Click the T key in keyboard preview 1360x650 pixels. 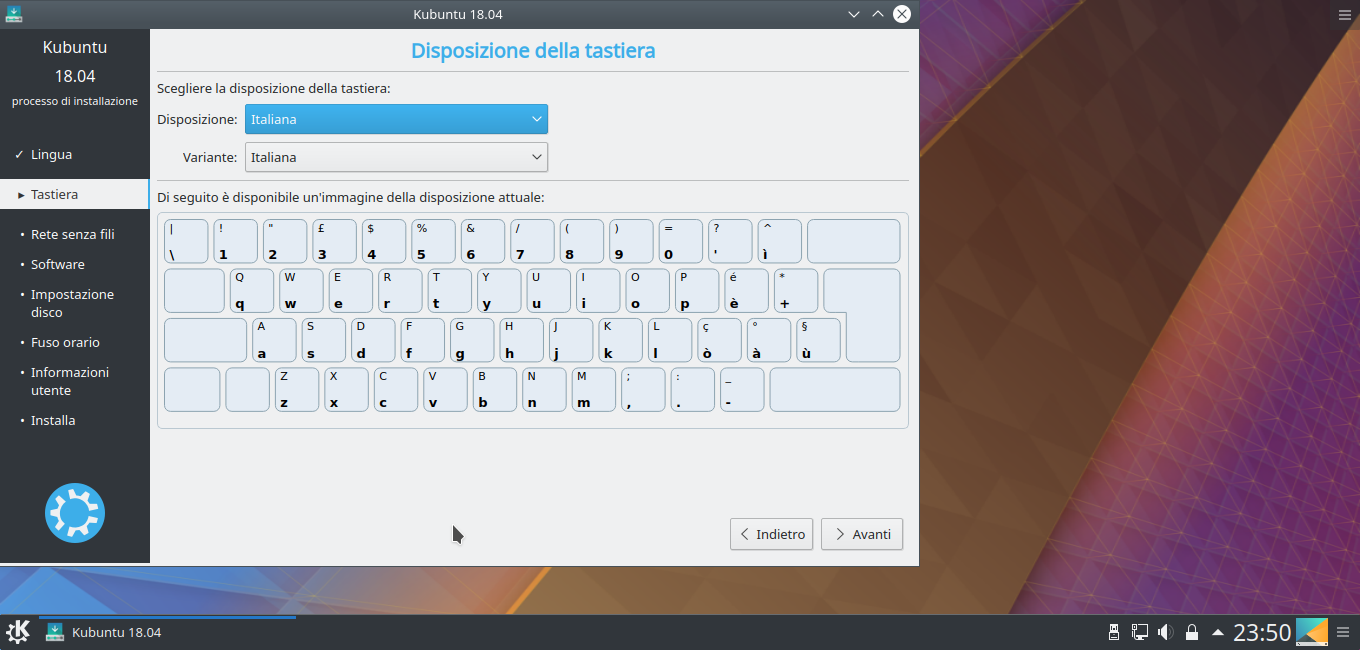449,291
